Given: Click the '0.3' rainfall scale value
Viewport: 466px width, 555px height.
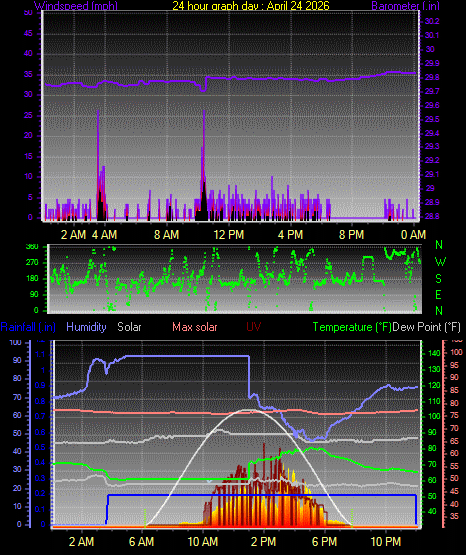Looking at the screenshot, I should click(x=40, y=478).
